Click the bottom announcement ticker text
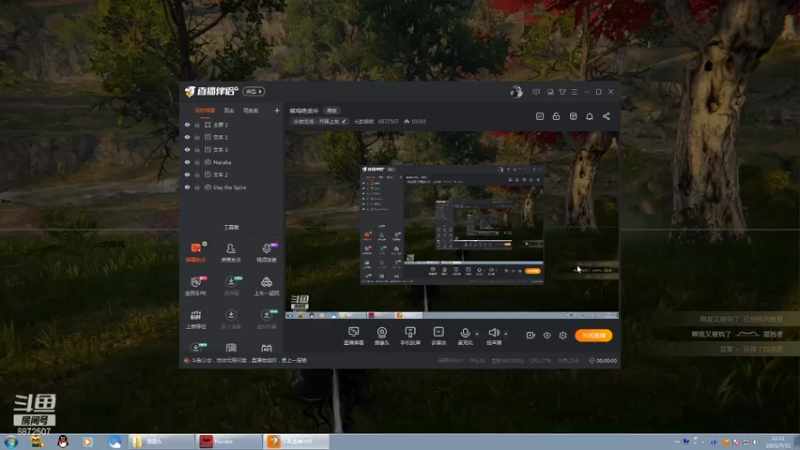The height and width of the screenshot is (450, 800). 249,360
